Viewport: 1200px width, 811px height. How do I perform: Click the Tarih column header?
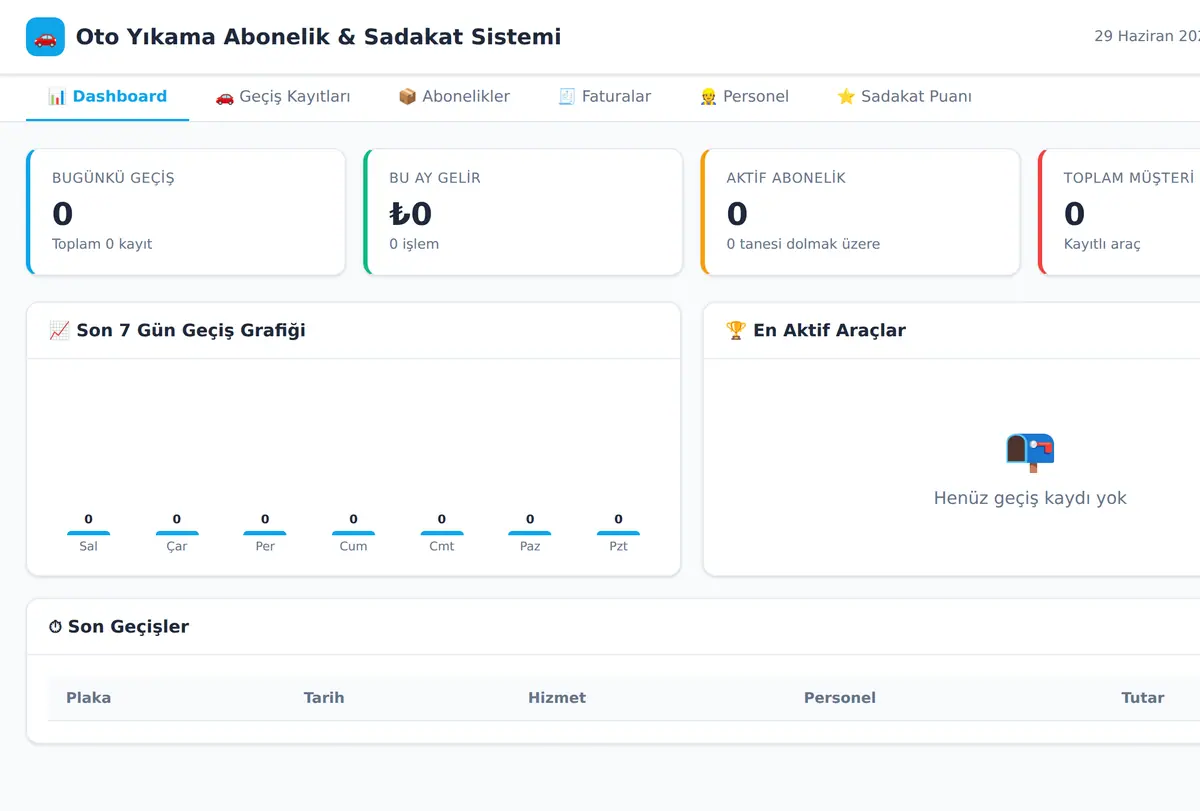pos(324,698)
